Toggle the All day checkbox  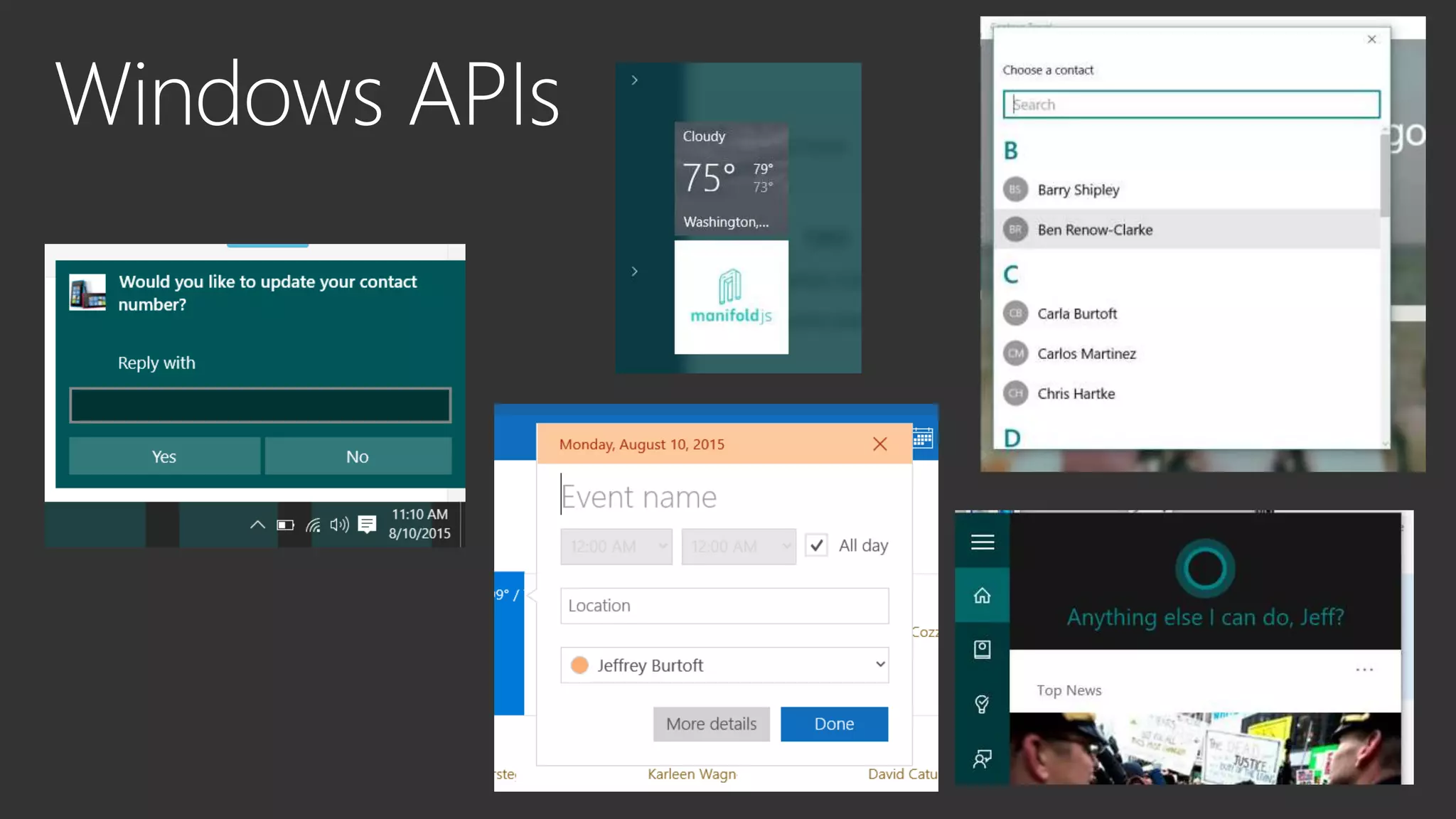click(x=817, y=545)
